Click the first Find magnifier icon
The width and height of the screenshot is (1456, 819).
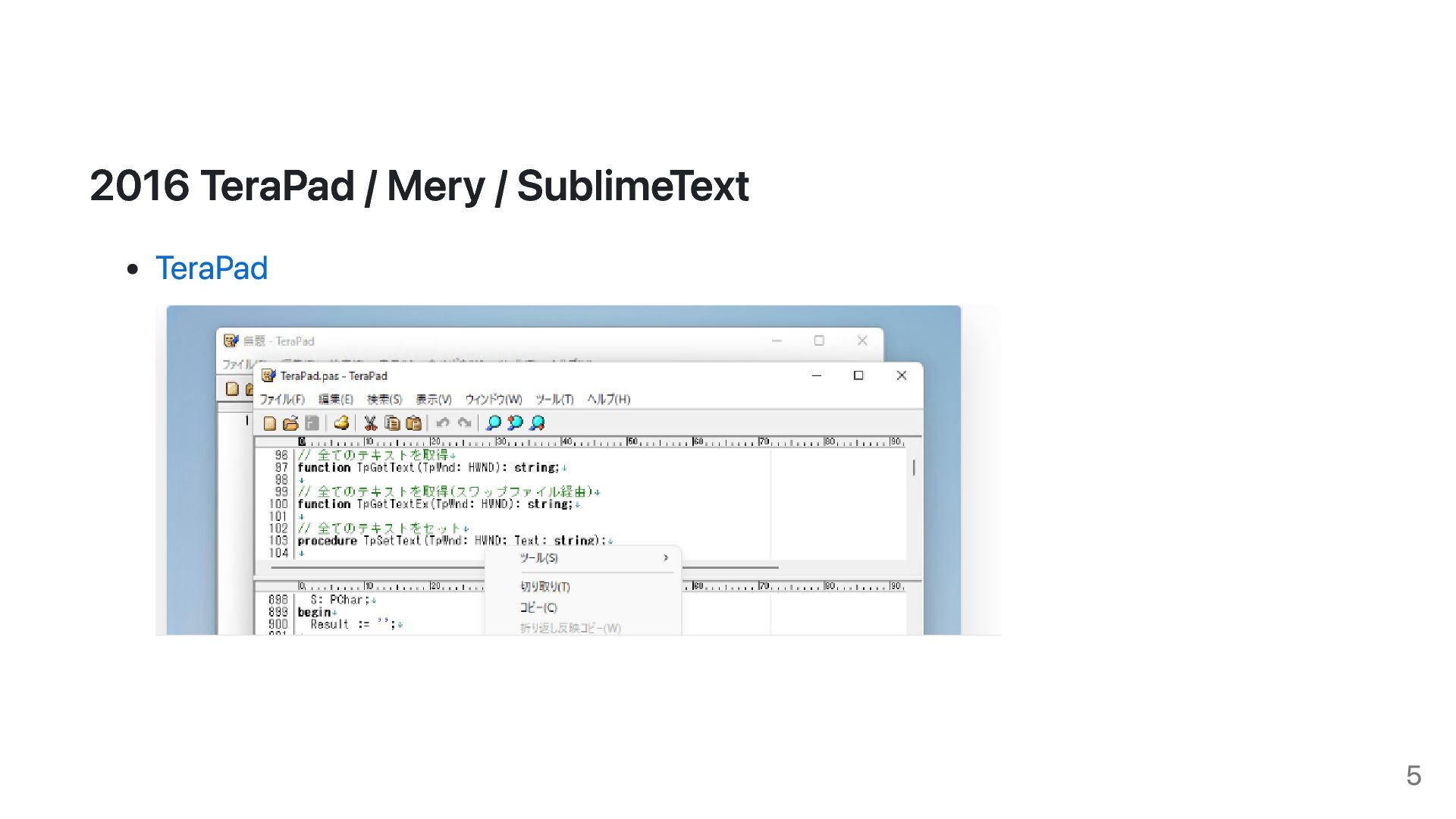(x=493, y=423)
